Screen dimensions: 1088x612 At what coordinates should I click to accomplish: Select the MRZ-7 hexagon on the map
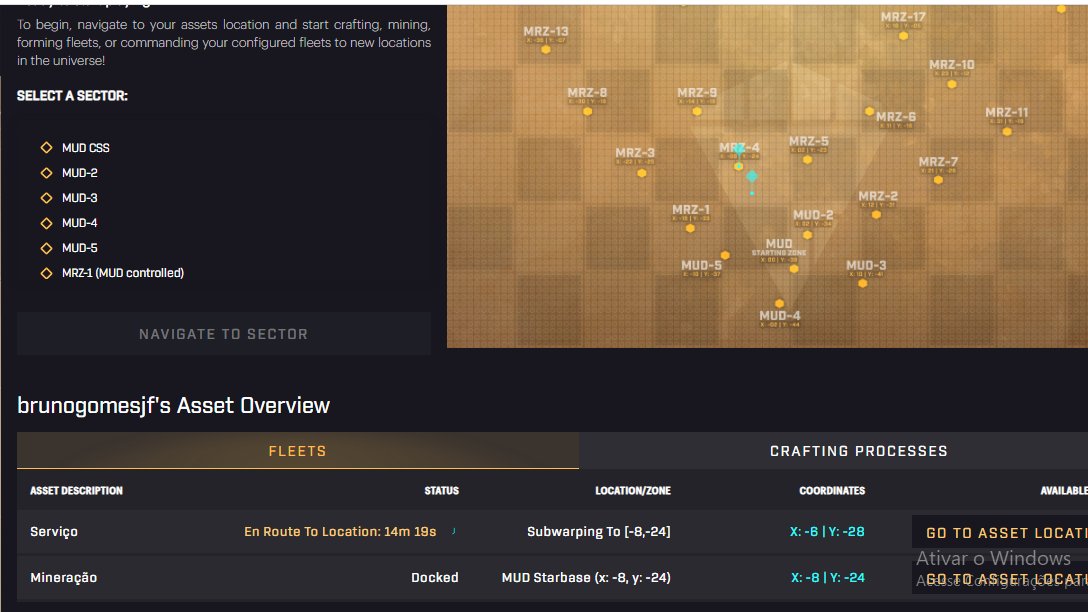click(937, 180)
